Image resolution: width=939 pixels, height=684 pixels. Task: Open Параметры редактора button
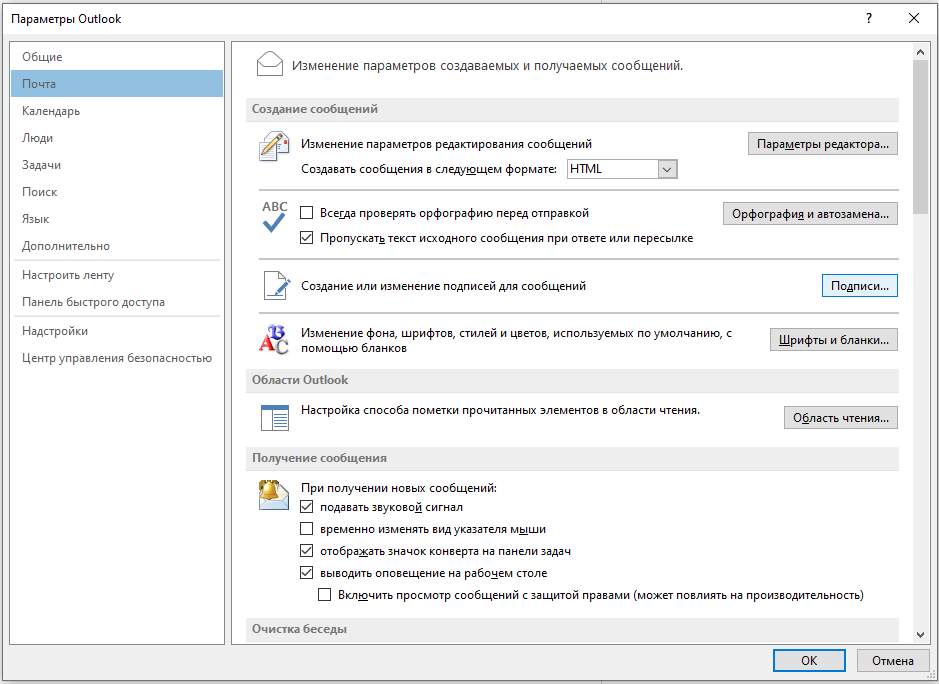[822, 144]
